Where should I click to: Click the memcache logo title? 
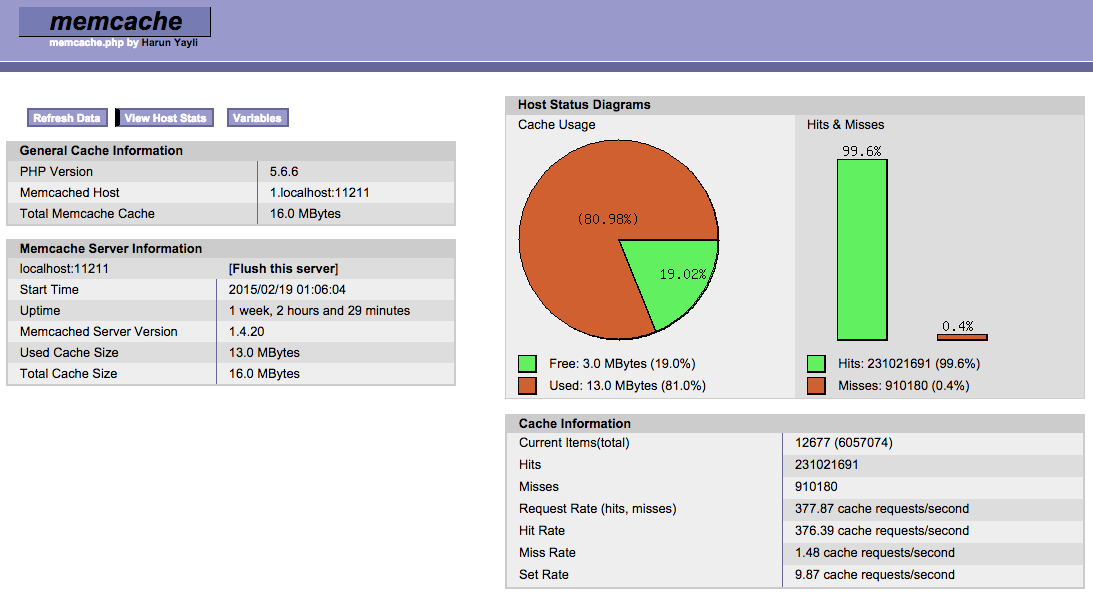tap(115, 22)
